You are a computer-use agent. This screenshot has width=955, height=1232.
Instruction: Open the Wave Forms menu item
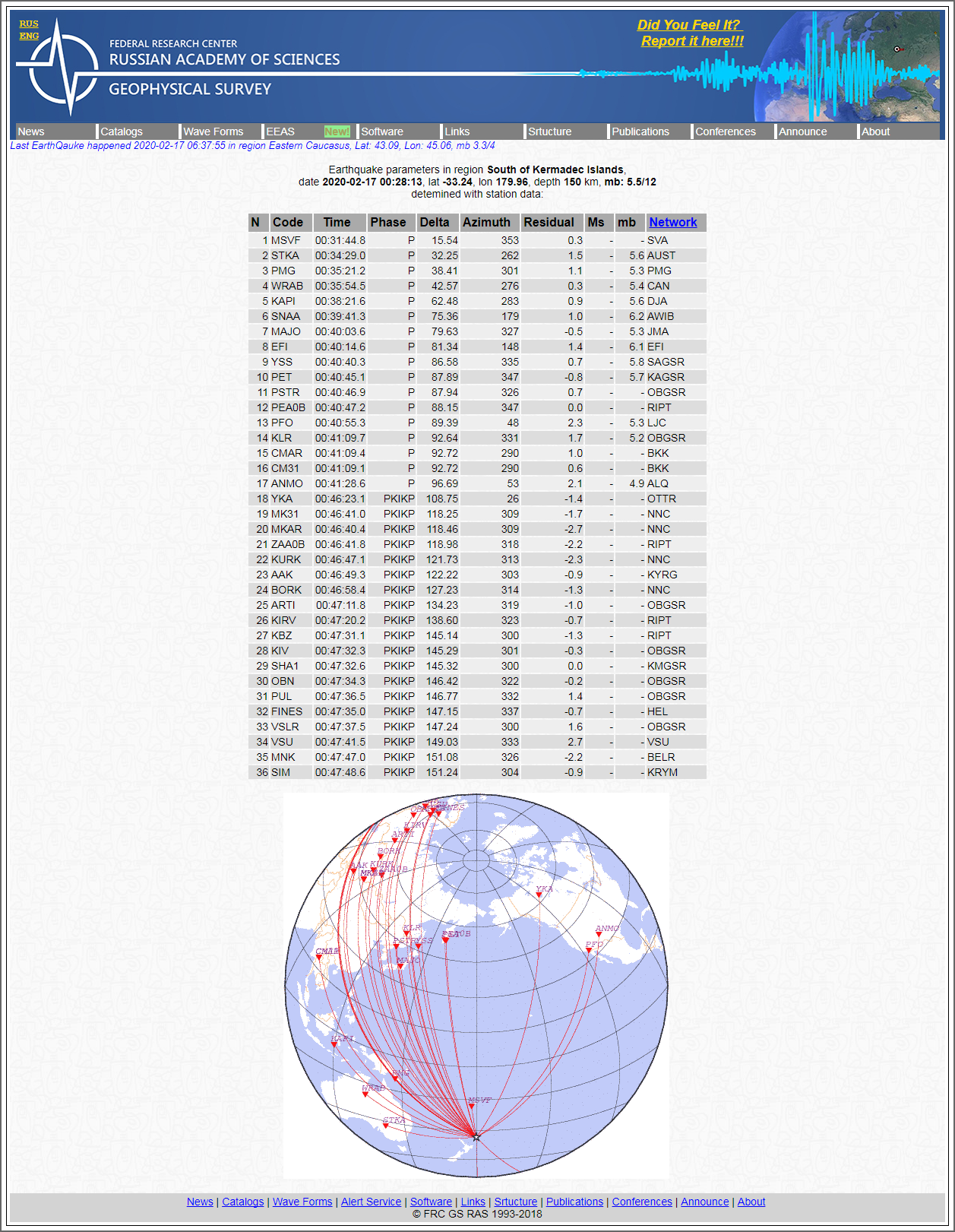click(x=213, y=131)
